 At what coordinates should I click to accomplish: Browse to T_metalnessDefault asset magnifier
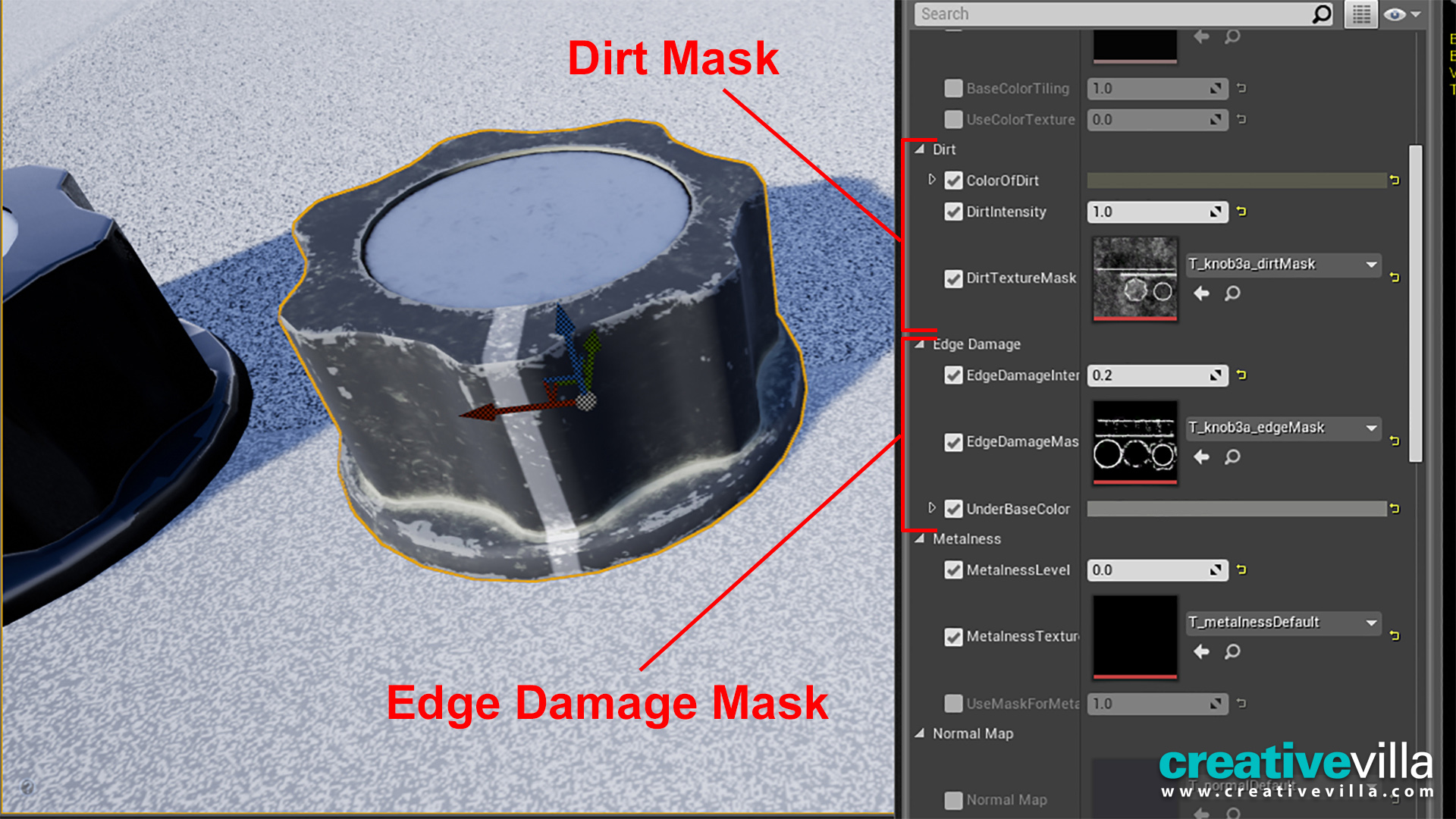1233,652
